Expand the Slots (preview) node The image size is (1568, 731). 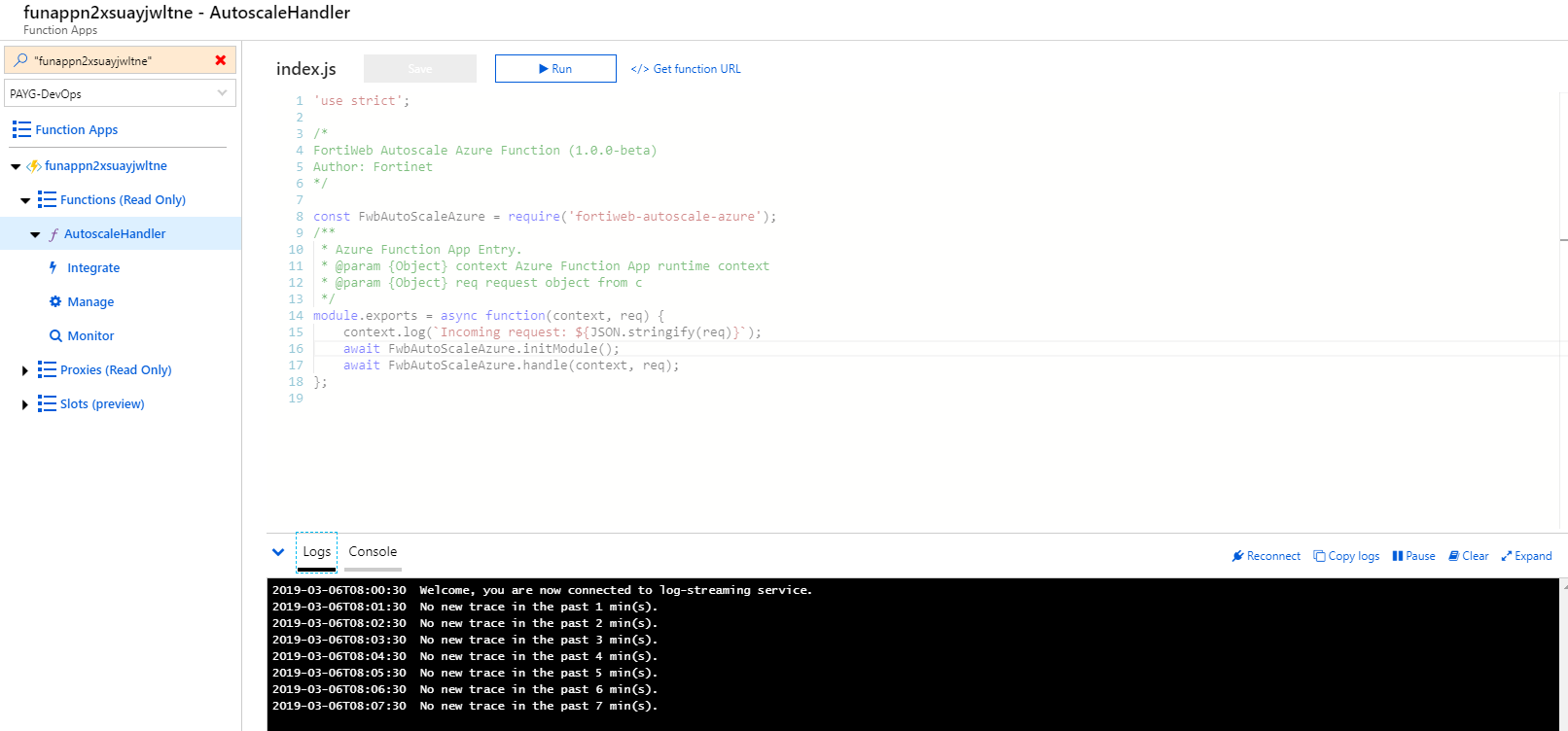pyautogui.click(x=25, y=404)
